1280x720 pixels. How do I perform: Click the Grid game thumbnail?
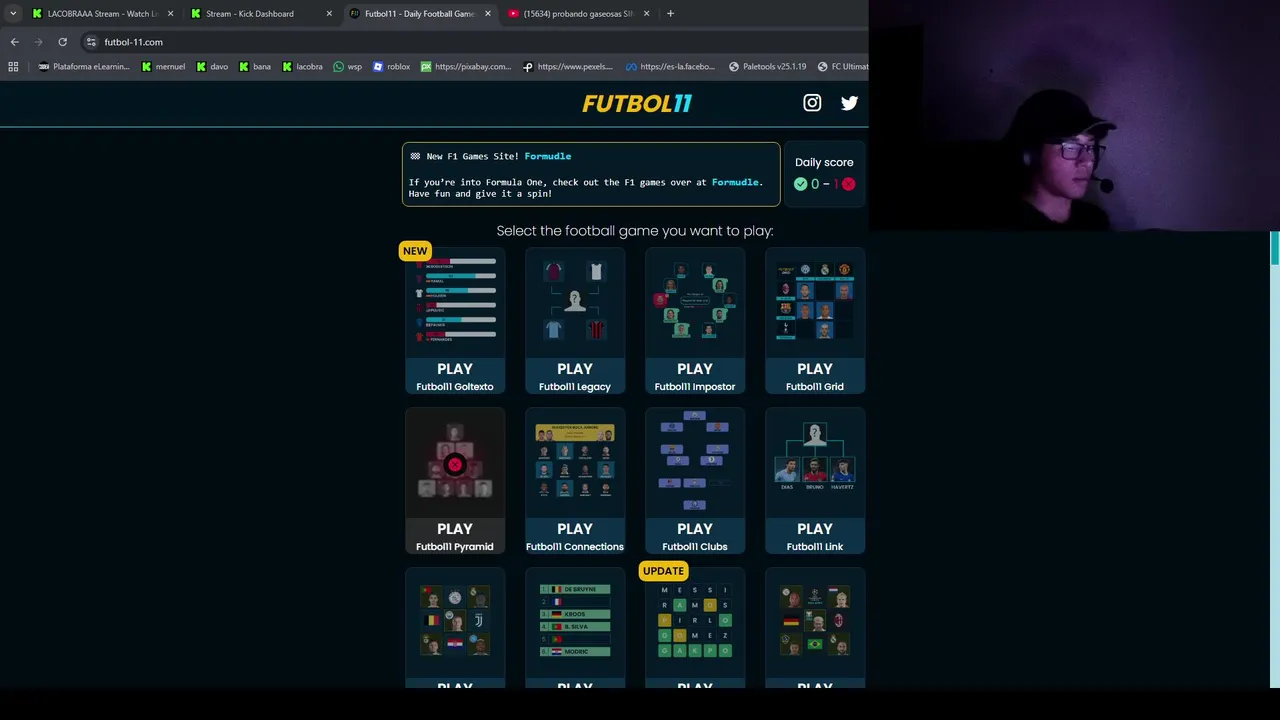(x=815, y=301)
